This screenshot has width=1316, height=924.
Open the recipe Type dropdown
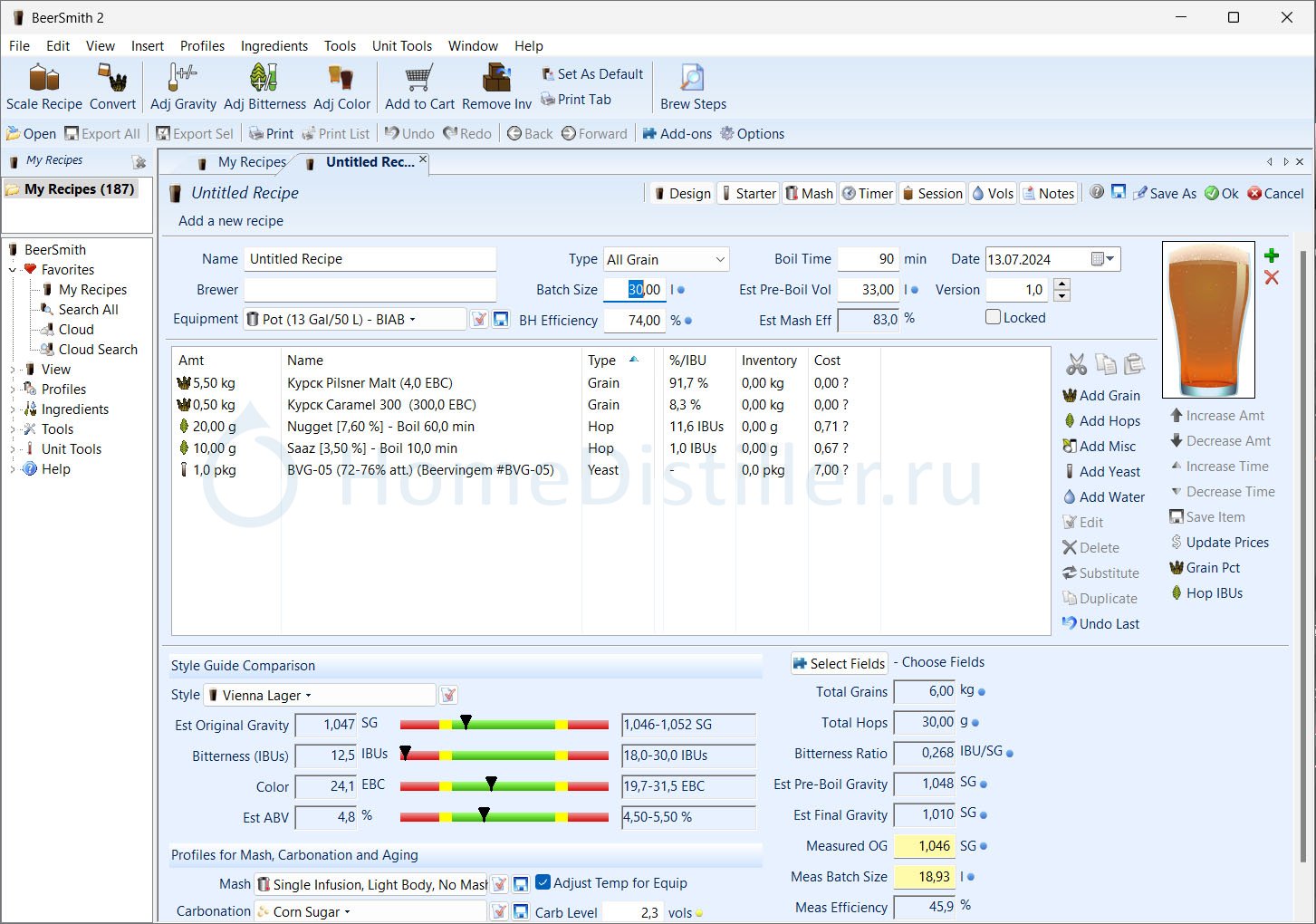click(x=666, y=259)
